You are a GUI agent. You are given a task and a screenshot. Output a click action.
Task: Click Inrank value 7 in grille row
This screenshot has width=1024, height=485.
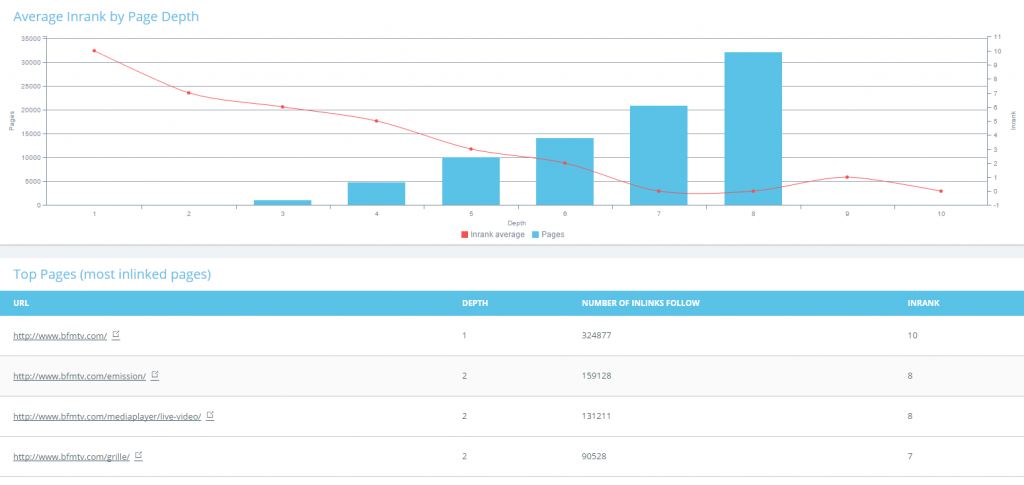910,456
